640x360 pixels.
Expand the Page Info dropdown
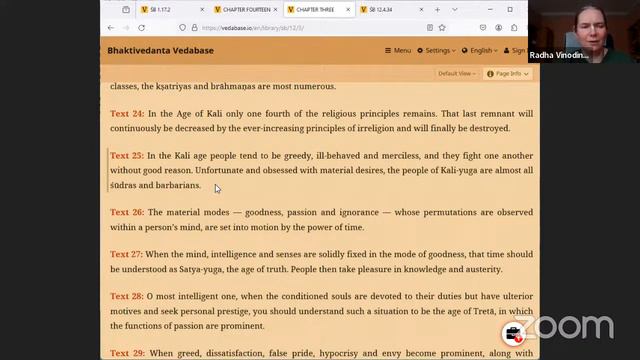(508, 73)
